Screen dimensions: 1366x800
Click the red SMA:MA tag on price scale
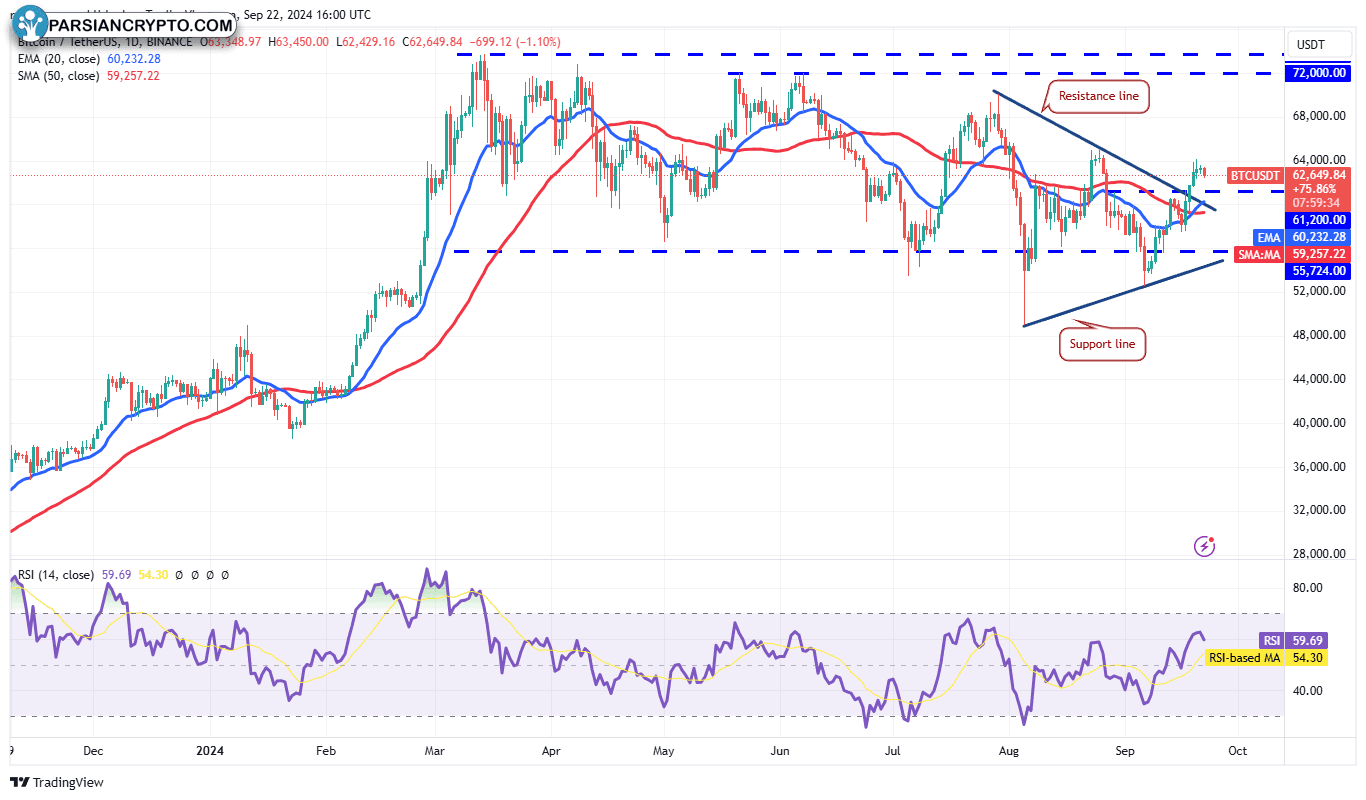pyautogui.click(x=1259, y=255)
